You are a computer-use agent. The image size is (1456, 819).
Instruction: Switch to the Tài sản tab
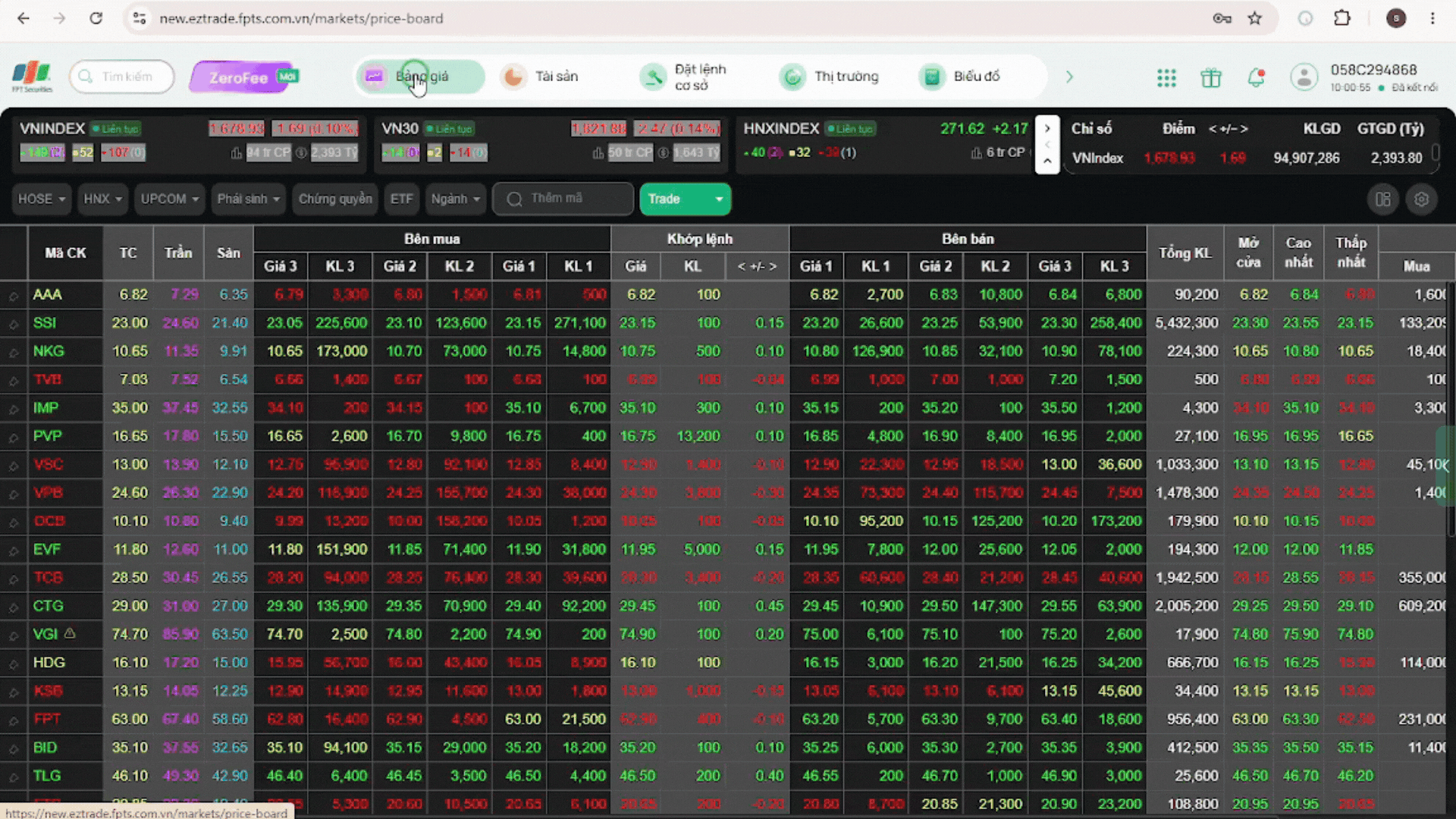point(541,77)
